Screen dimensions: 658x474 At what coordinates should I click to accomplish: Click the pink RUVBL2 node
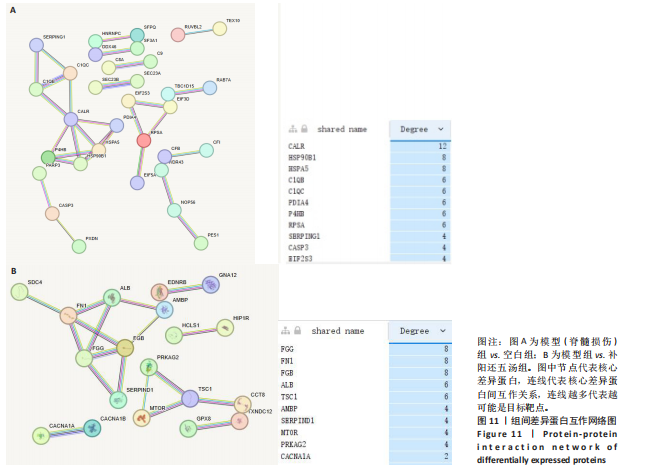tap(178, 35)
